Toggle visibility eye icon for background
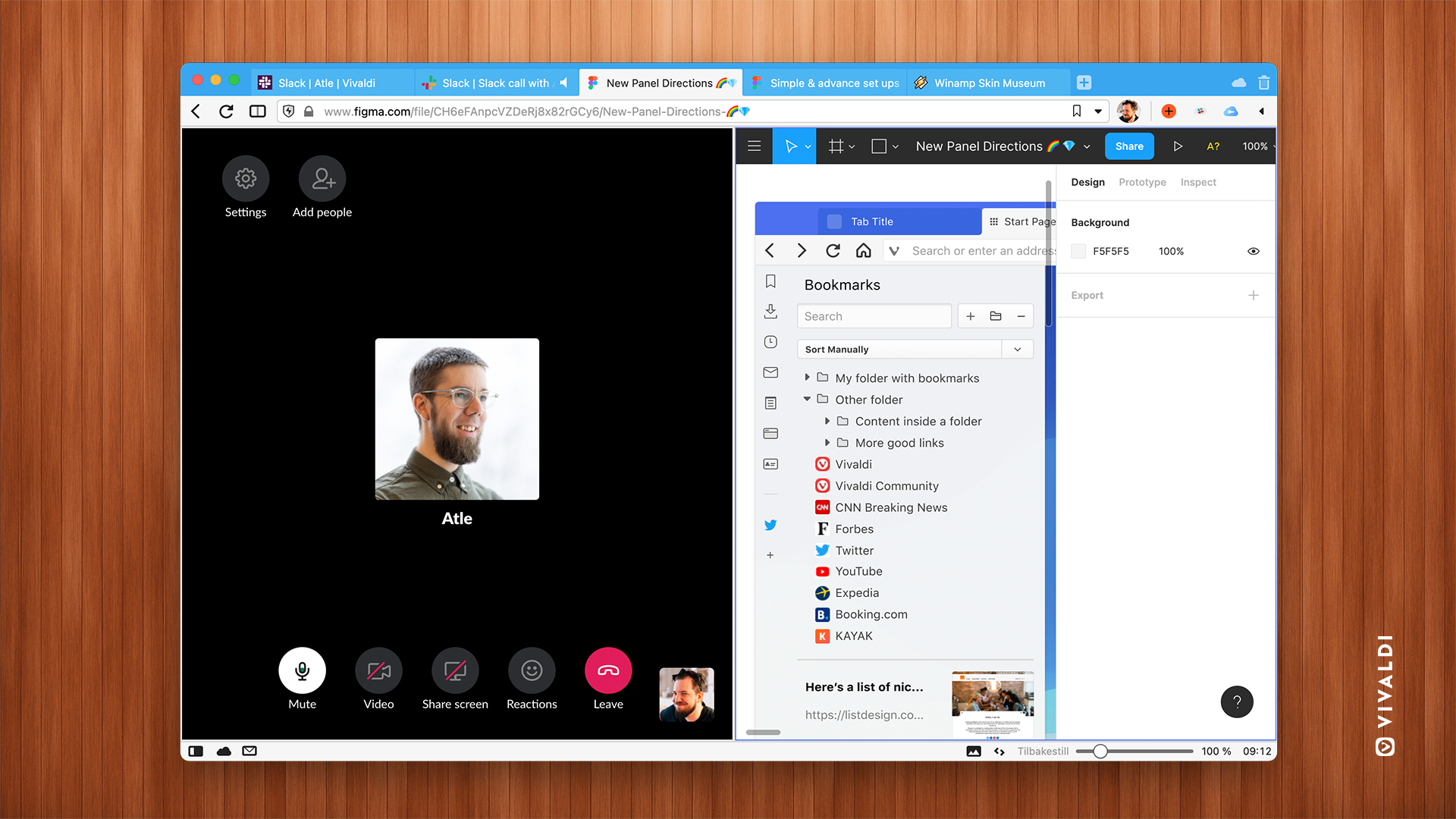The width and height of the screenshot is (1456, 819). [x=1253, y=250]
